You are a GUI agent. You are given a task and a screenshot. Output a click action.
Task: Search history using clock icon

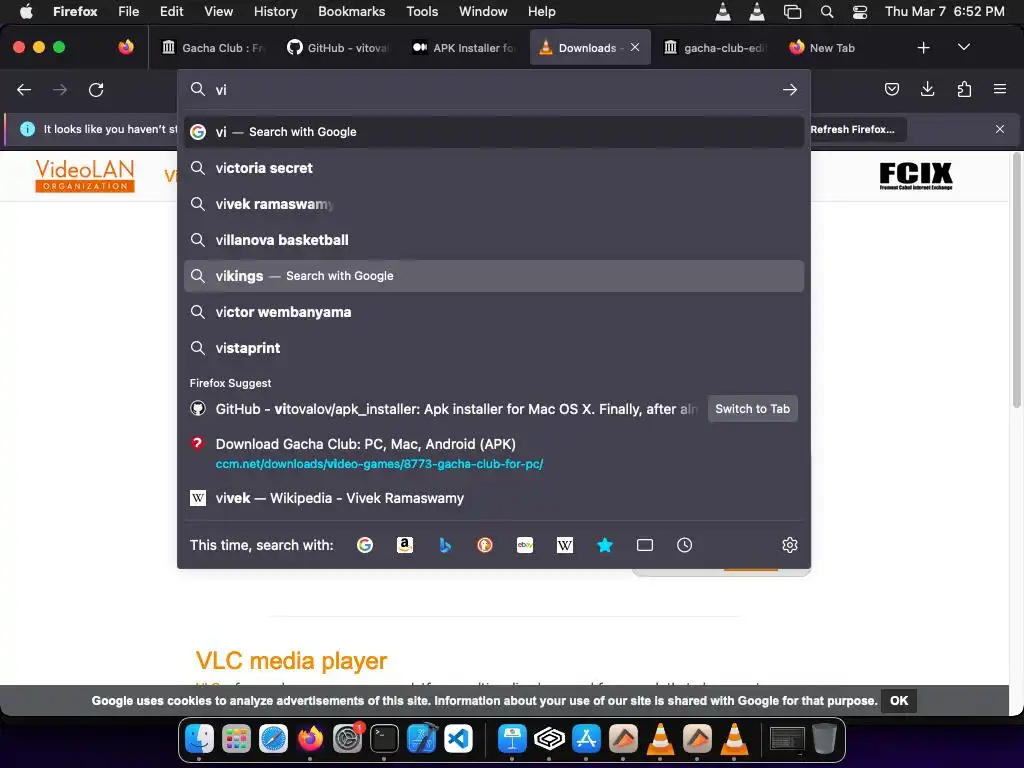(x=684, y=545)
